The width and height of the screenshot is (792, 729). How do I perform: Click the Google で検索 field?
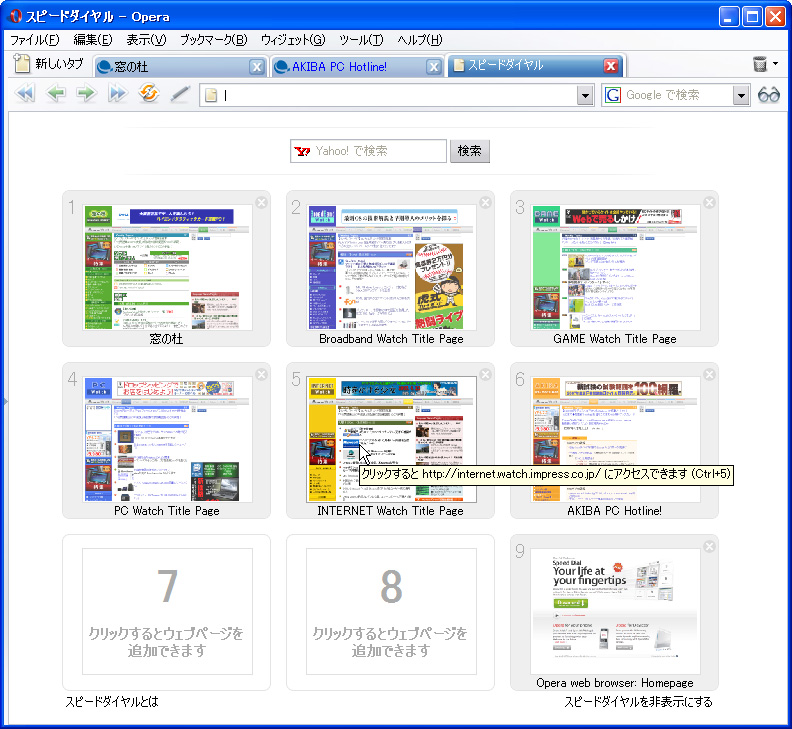(x=675, y=95)
